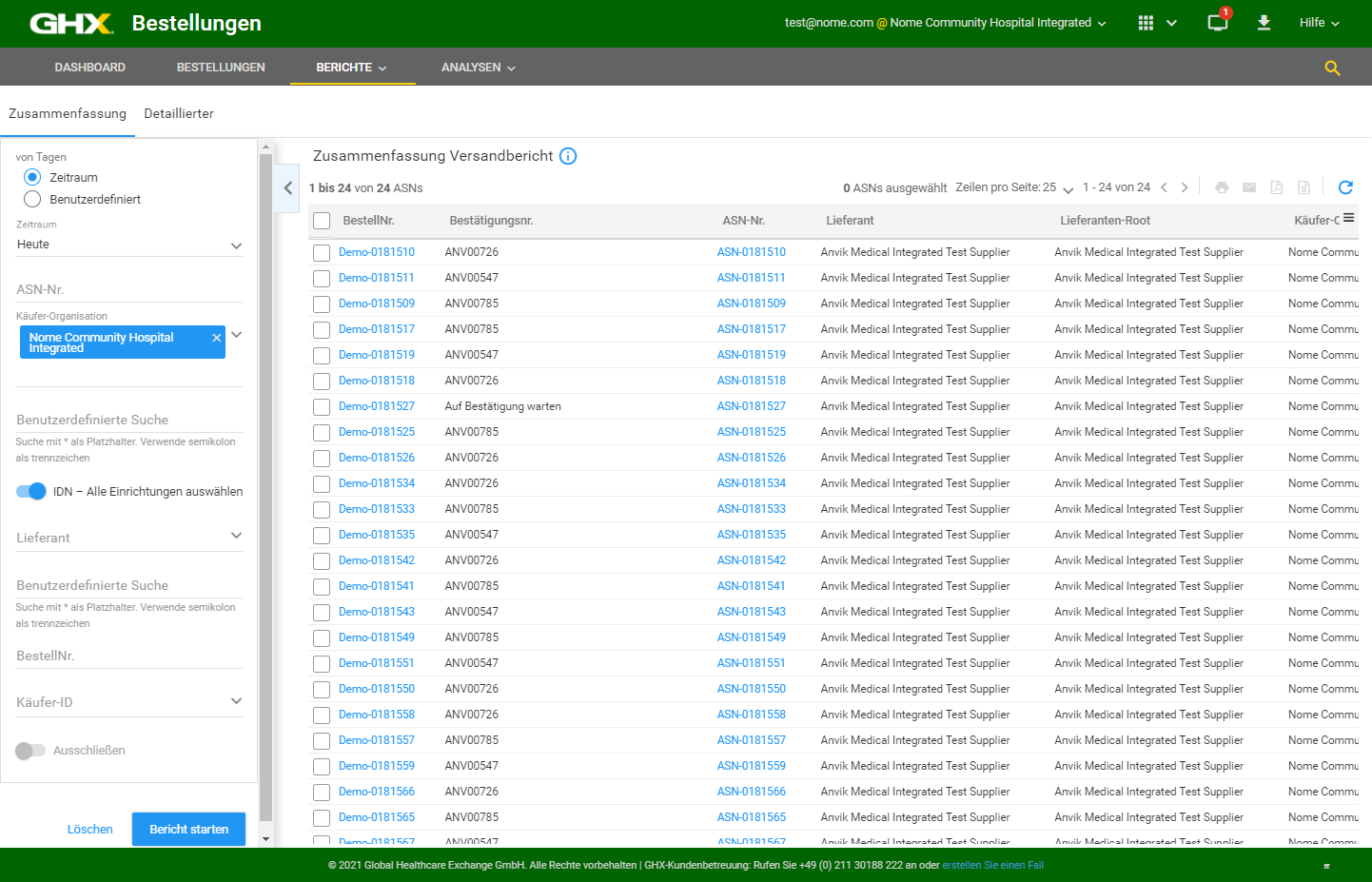
Task: Click the ASN-Nr. input field
Action: point(129,289)
